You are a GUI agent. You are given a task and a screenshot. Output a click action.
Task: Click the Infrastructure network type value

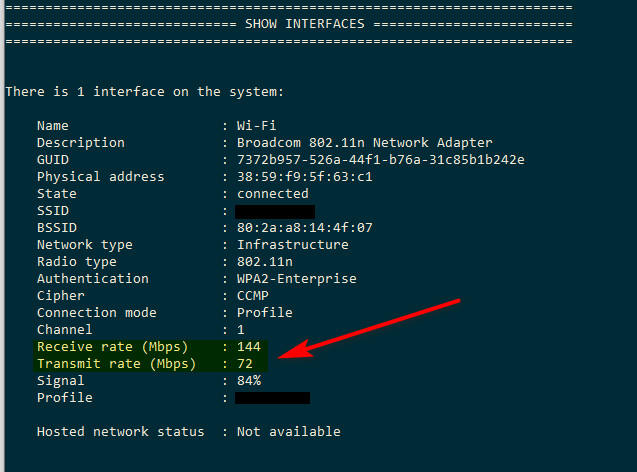tap(292, 245)
